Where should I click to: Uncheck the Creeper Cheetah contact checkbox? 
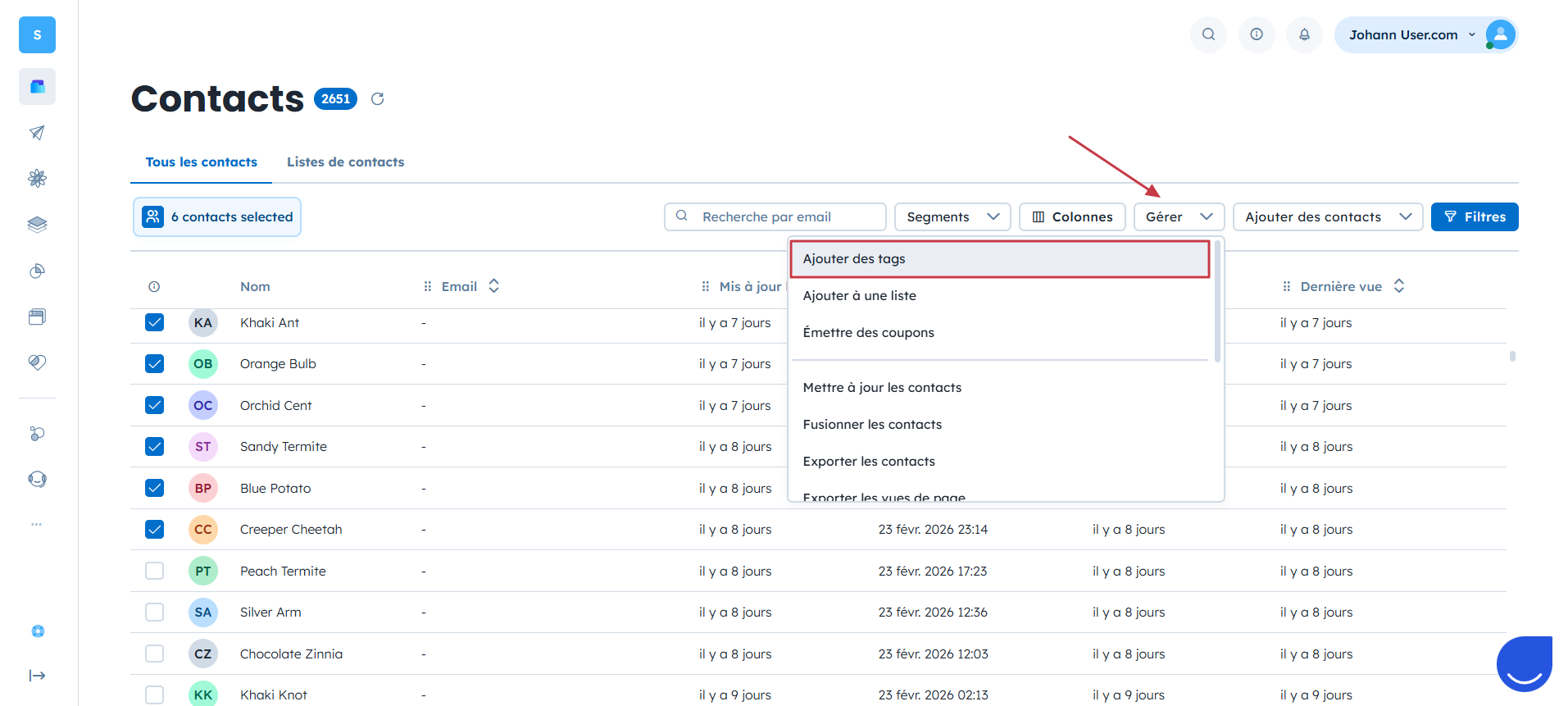coord(154,529)
